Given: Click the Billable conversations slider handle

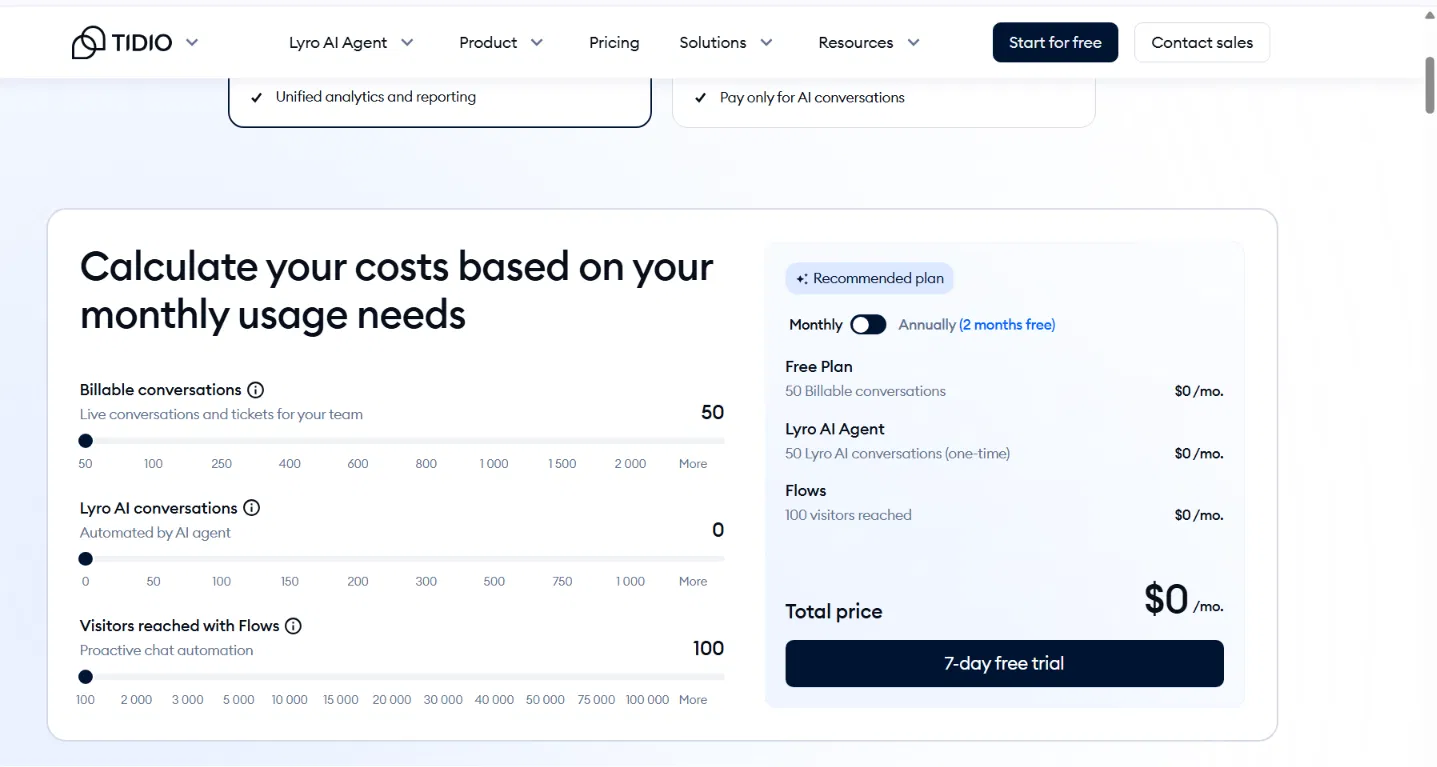Looking at the screenshot, I should coord(86,441).
